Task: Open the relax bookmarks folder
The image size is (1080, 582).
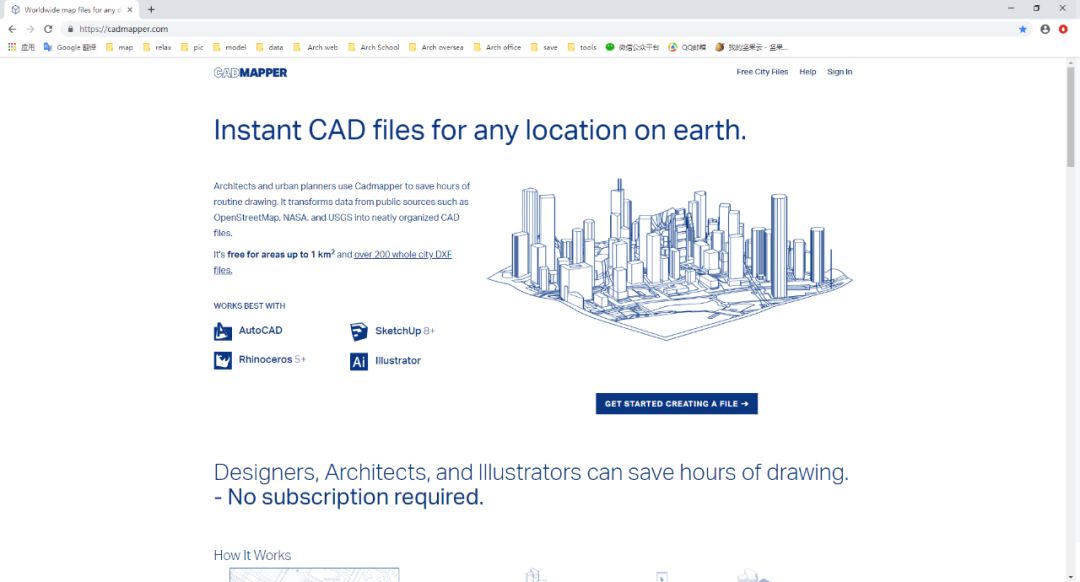Action: point(157,48)
